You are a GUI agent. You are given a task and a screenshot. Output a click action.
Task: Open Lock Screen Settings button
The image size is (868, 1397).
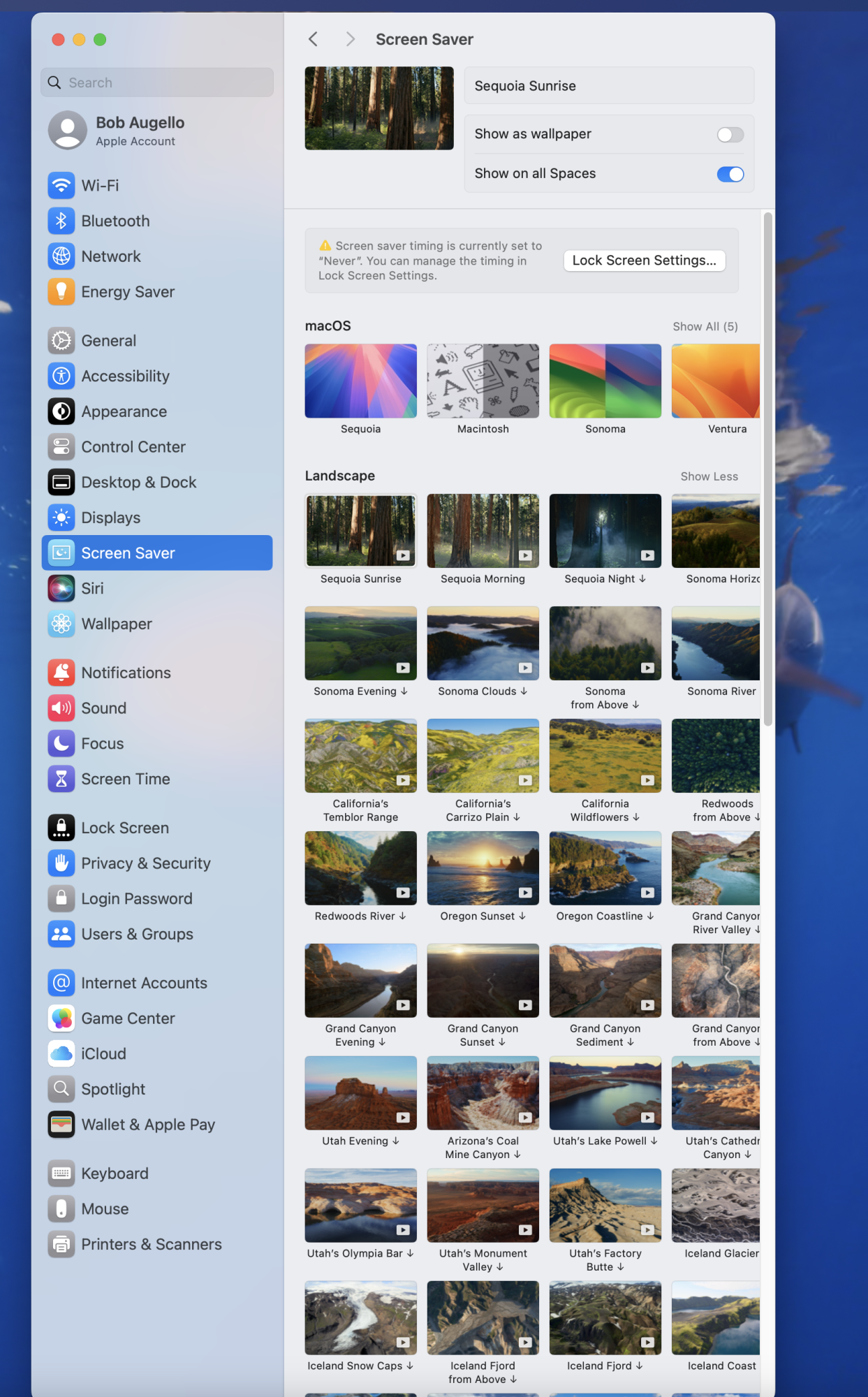click(x=645, y=261)
